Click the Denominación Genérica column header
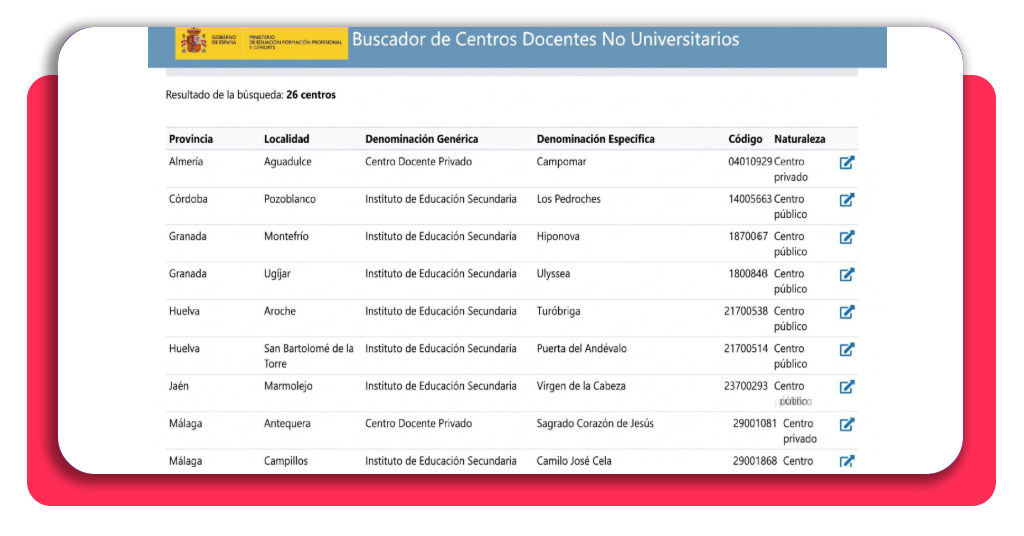 (421, 139)
